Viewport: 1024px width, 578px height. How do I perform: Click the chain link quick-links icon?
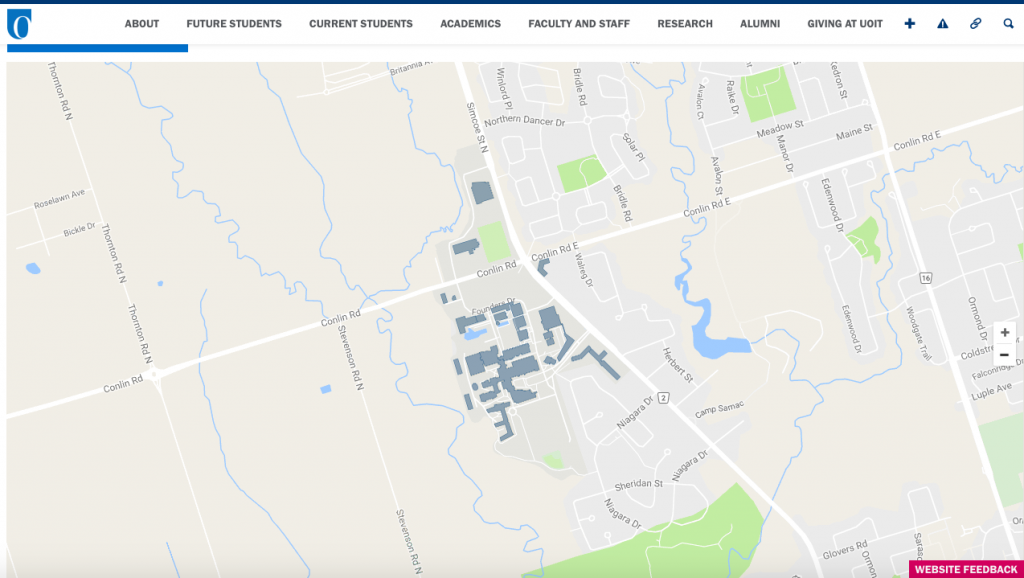[975, 24]
